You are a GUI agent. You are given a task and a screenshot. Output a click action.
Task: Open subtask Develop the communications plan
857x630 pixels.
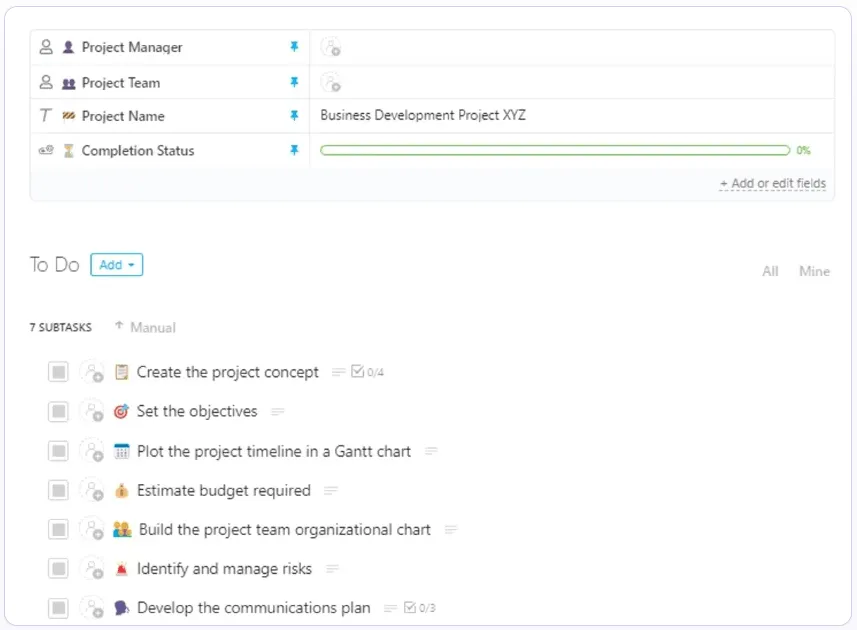point(254,608)
